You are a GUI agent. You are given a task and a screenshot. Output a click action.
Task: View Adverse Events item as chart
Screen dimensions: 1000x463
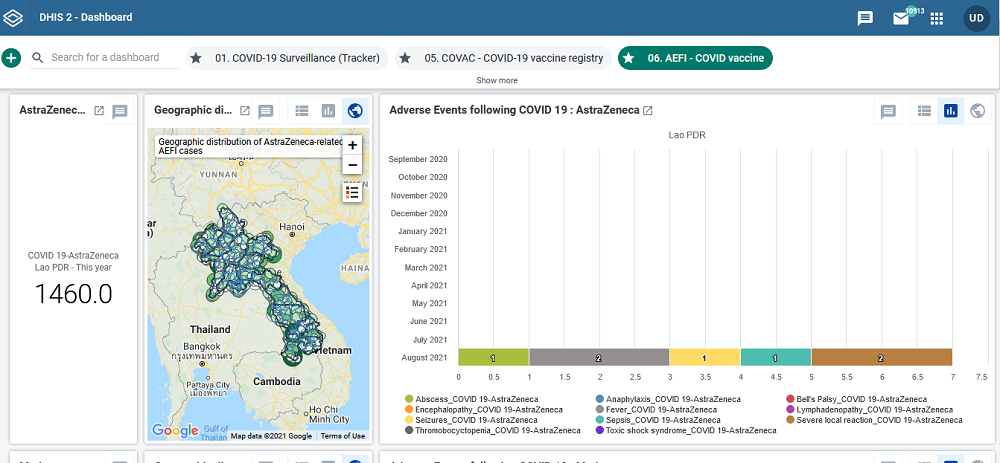coord(951,111)
